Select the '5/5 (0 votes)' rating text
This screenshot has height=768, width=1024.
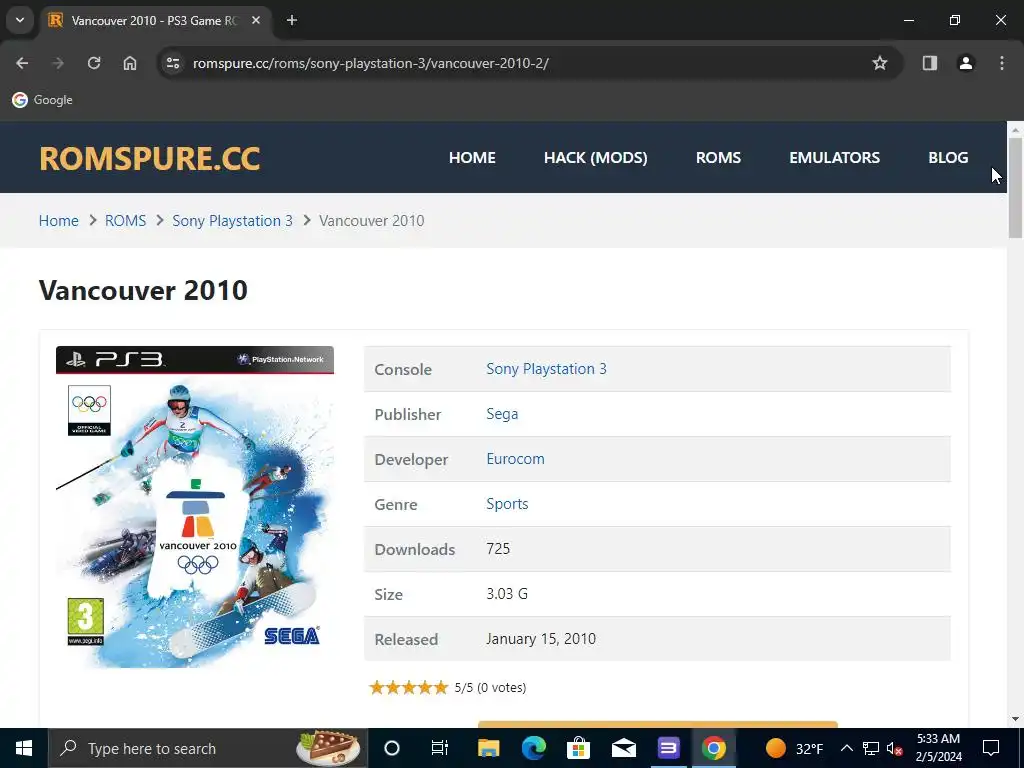[490, 688]
